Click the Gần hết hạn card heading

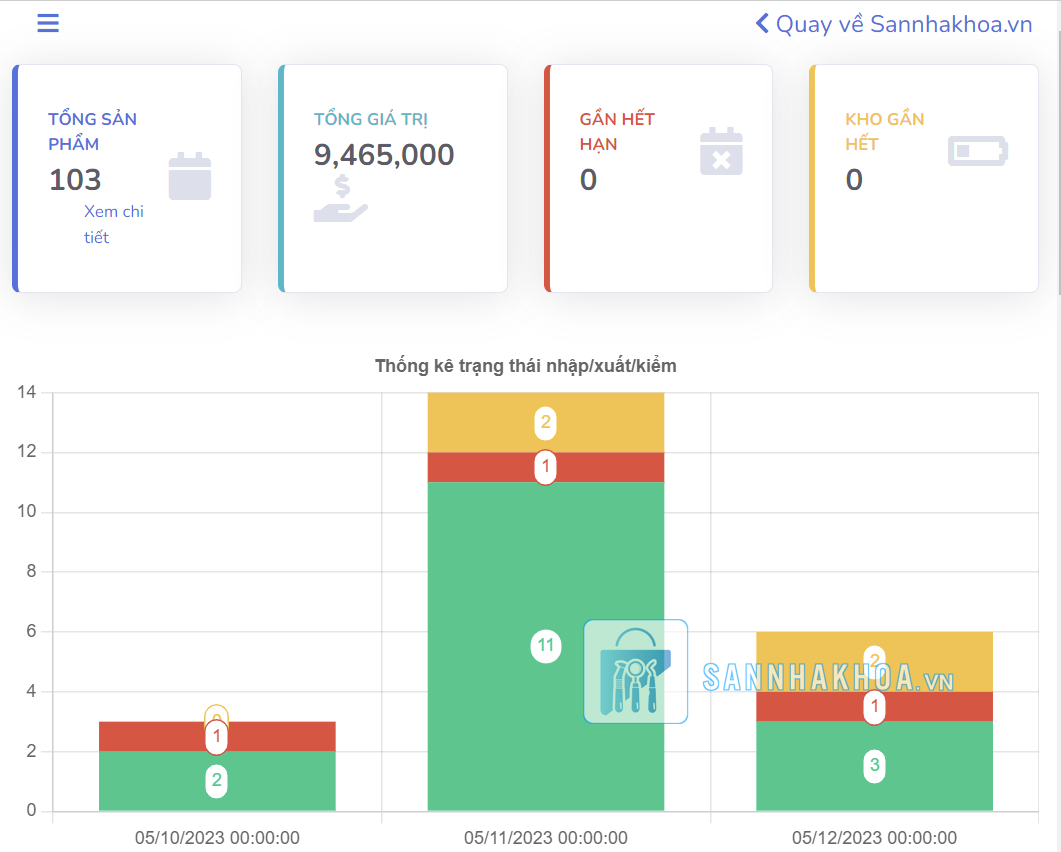[617, 131]
